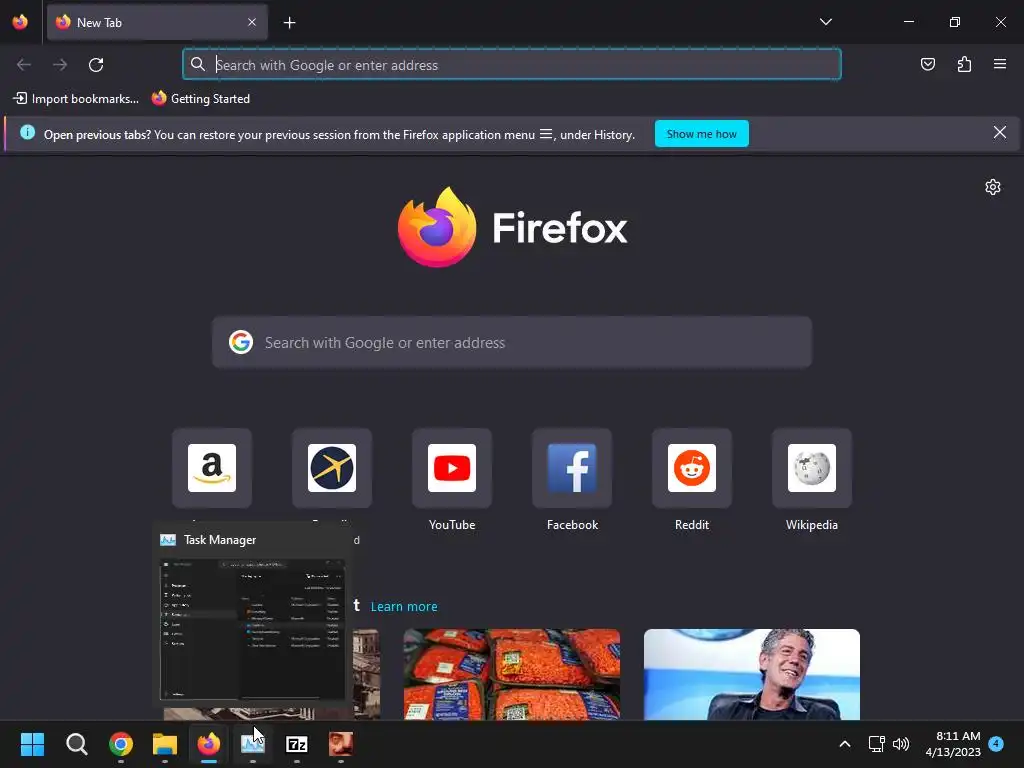Open the Wikipedia shortcut tile
The width and height of the screenshot is (1024, 768).
pos(812,468)
